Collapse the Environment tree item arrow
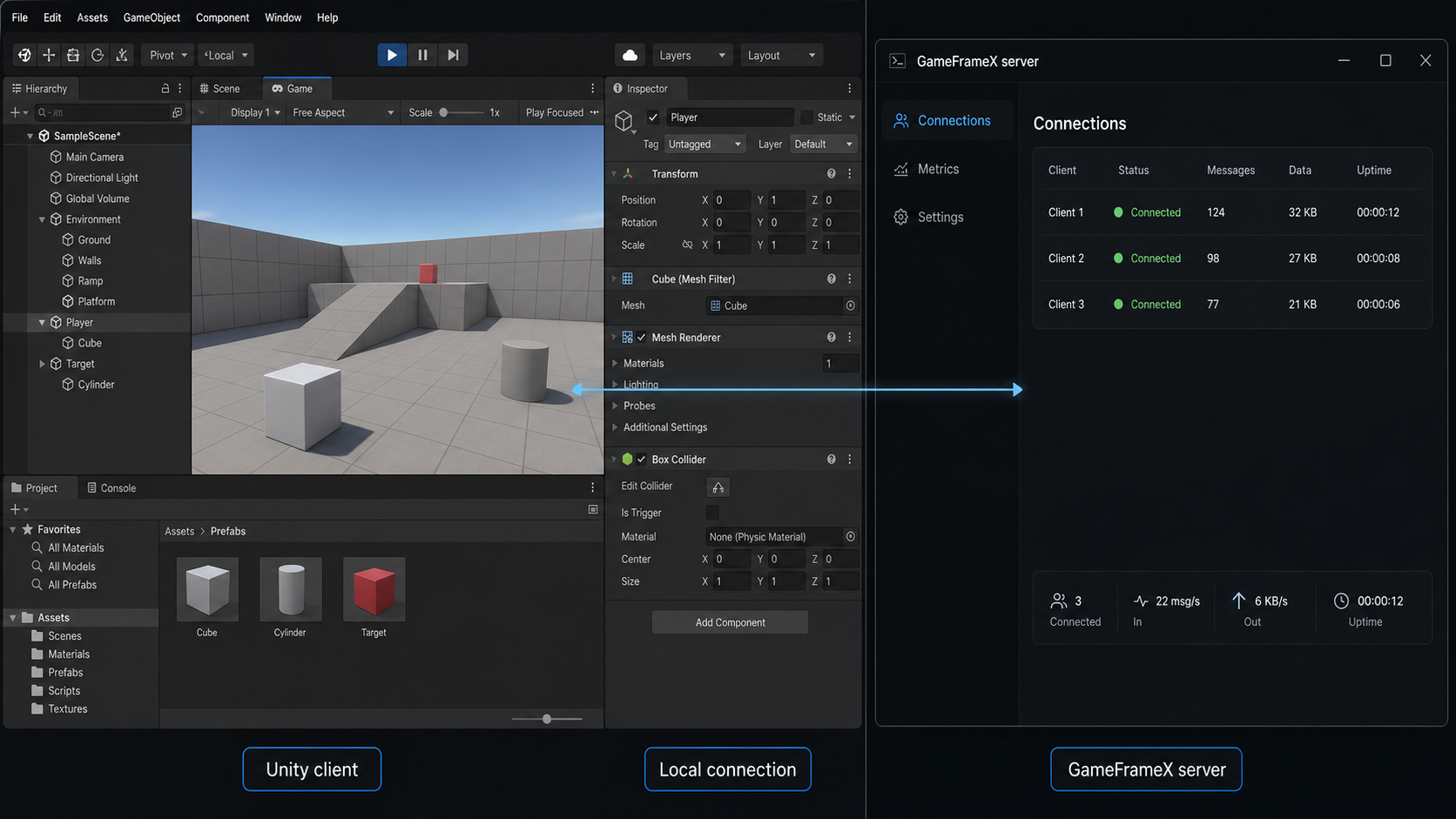The width and height of the screenshot is (1456, 819). (x=42, y=219)
